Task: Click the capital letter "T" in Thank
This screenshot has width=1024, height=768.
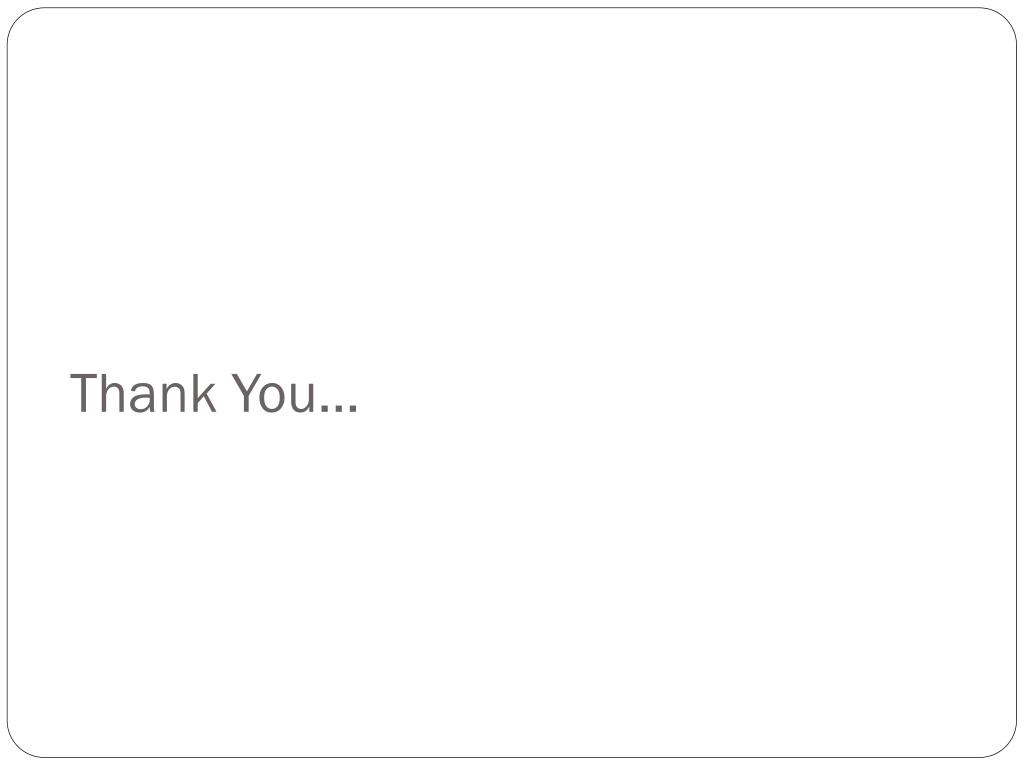Action: click(84, 393)
